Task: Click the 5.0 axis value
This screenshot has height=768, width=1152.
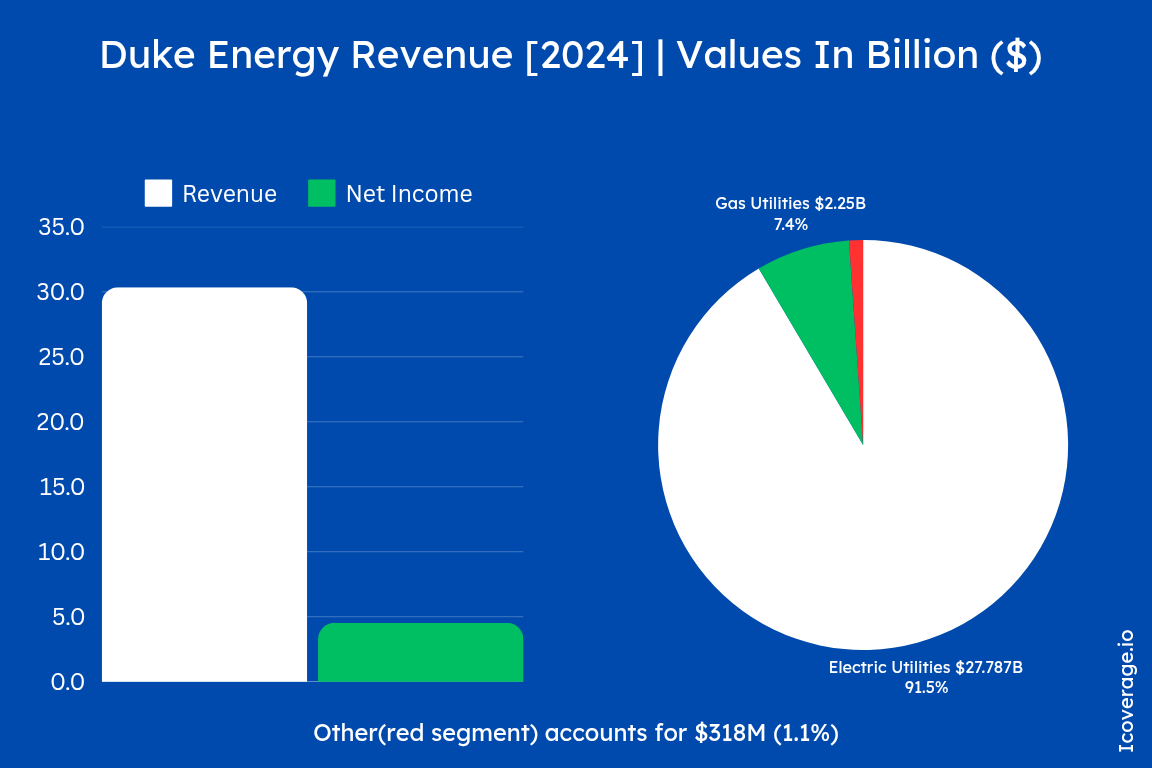Action: [68, 617]
